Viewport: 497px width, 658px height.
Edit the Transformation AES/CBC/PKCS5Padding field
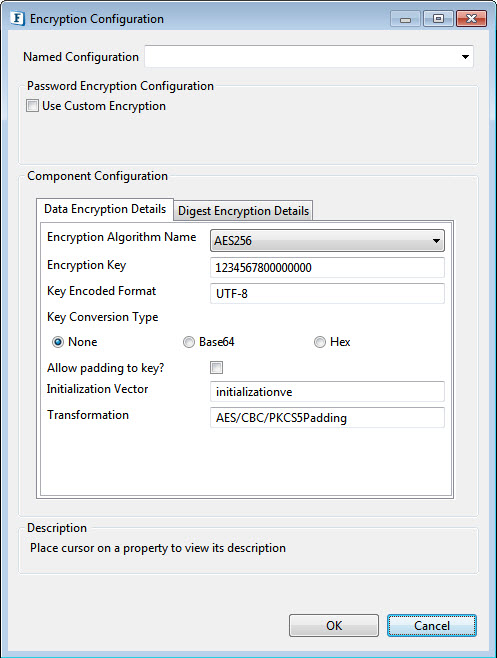click(327, 418)
